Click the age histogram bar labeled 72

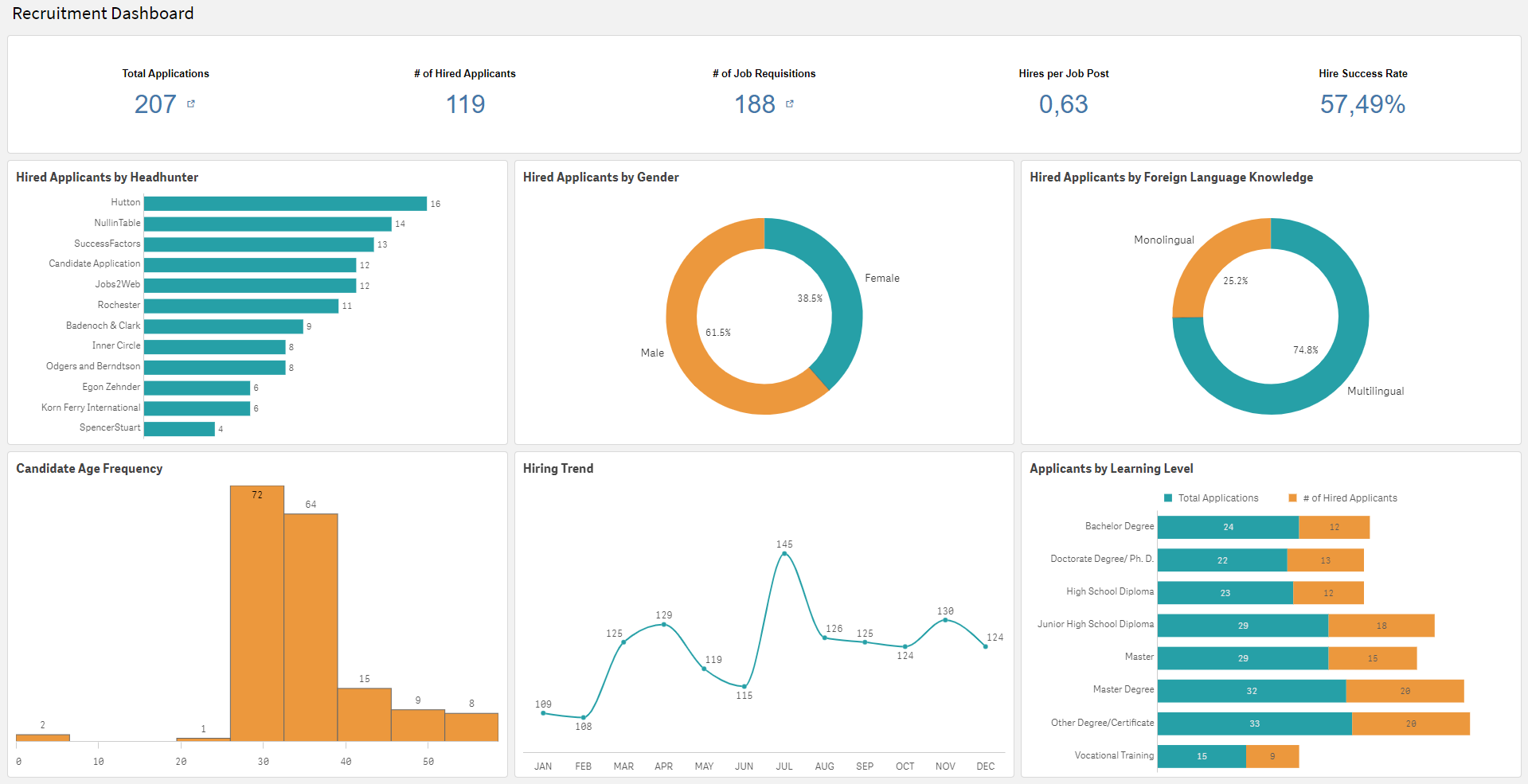click(x=257, y=614)
